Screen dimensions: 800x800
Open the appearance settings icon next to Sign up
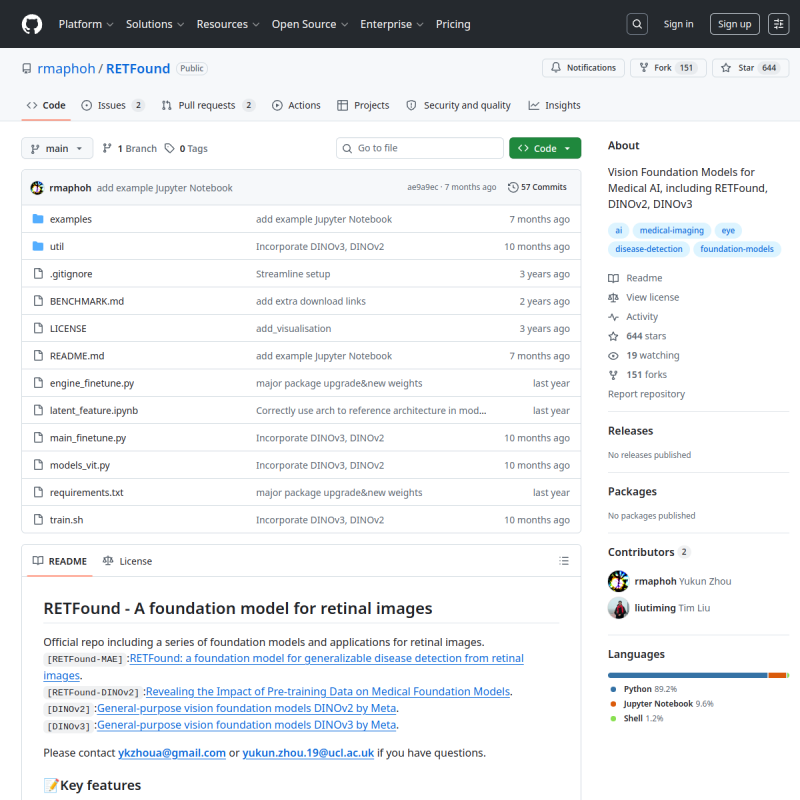pyautogui.click(x=779, y=24)
